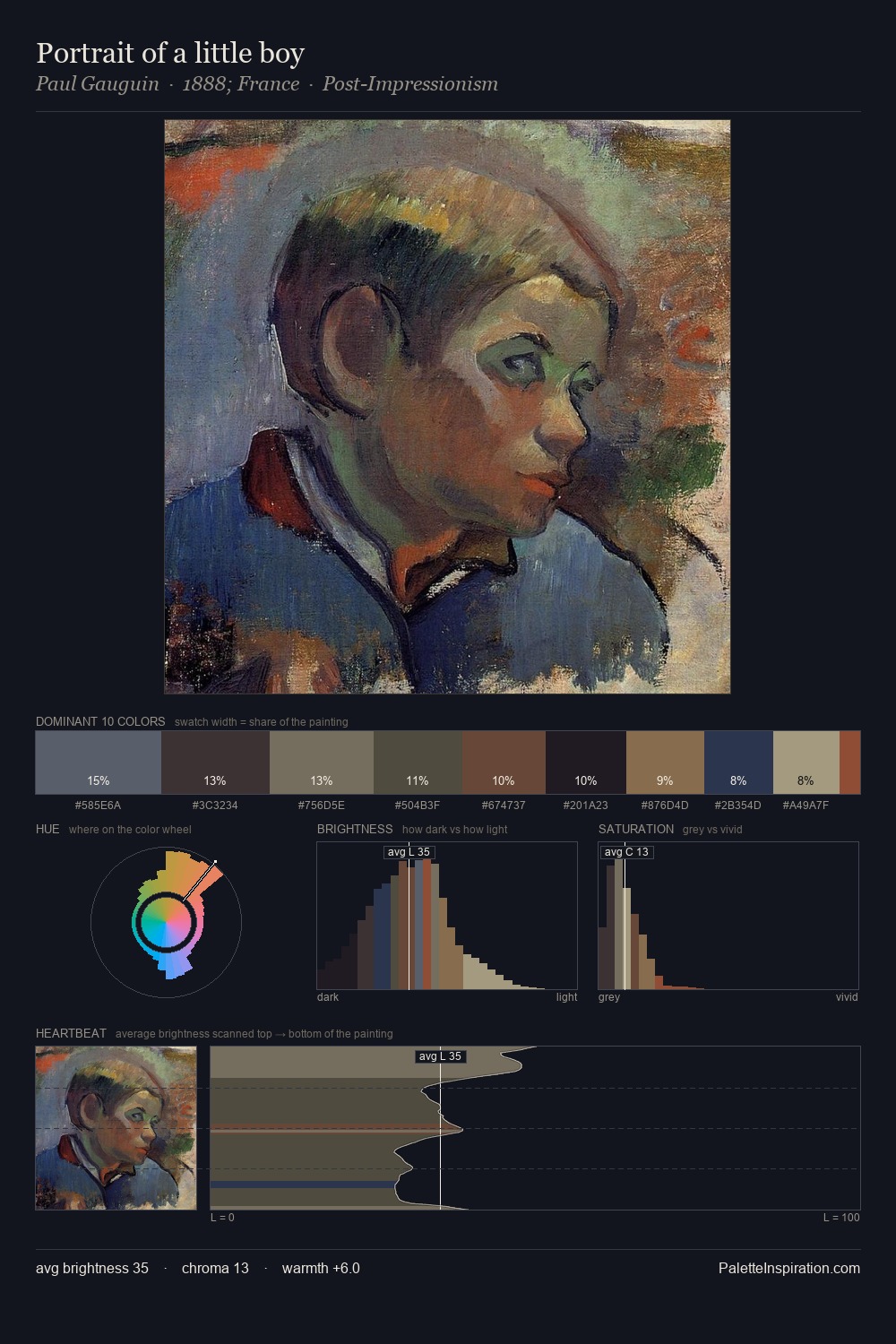Click the main Gauguin painting image
896x1344 pixels.
447,407
